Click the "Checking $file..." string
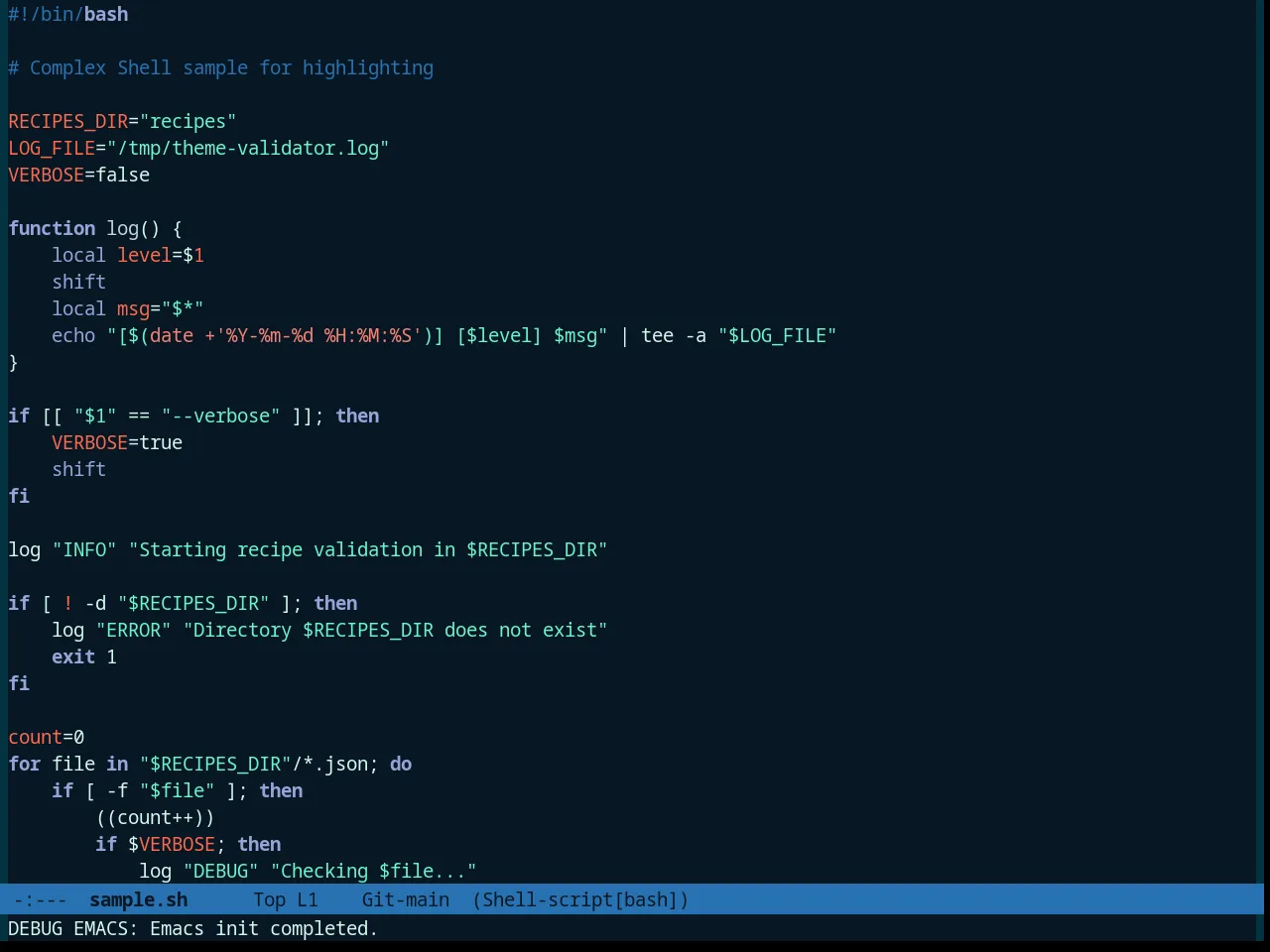This screenshot has width=1270, height=952. 374,871
